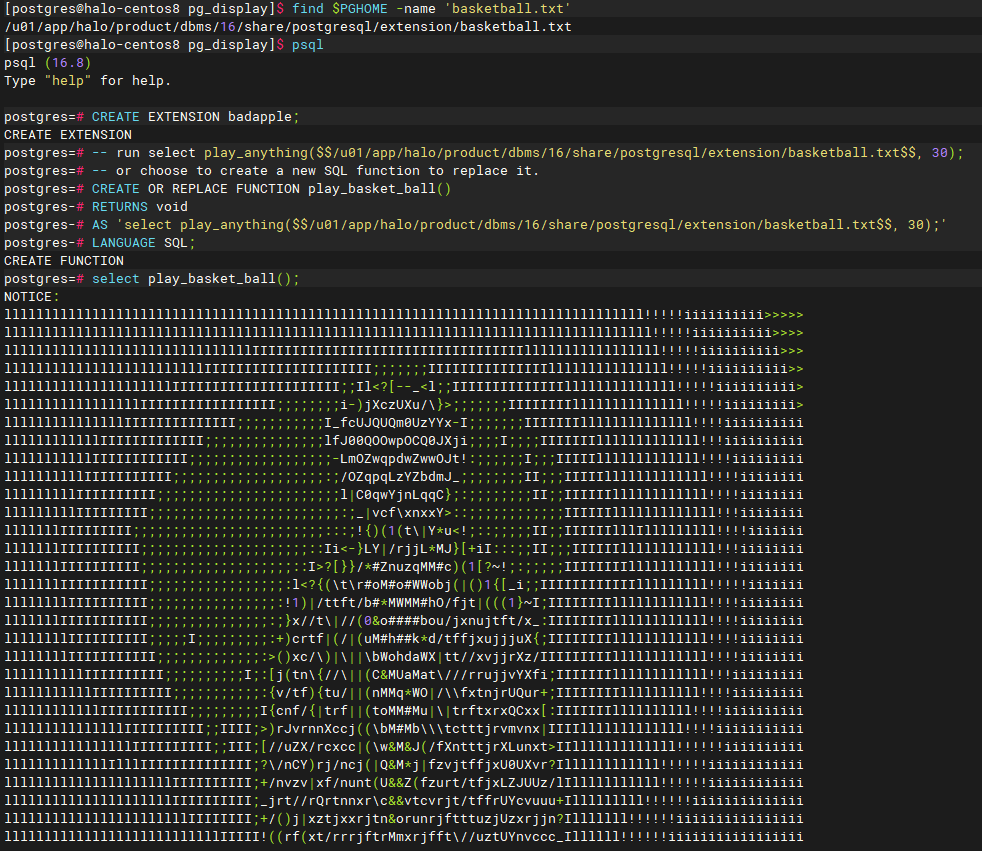The width and height of the screenshot is (982, 851).
Task: Click the last visible ASCII art row
Action: click(x=403, y=837)
